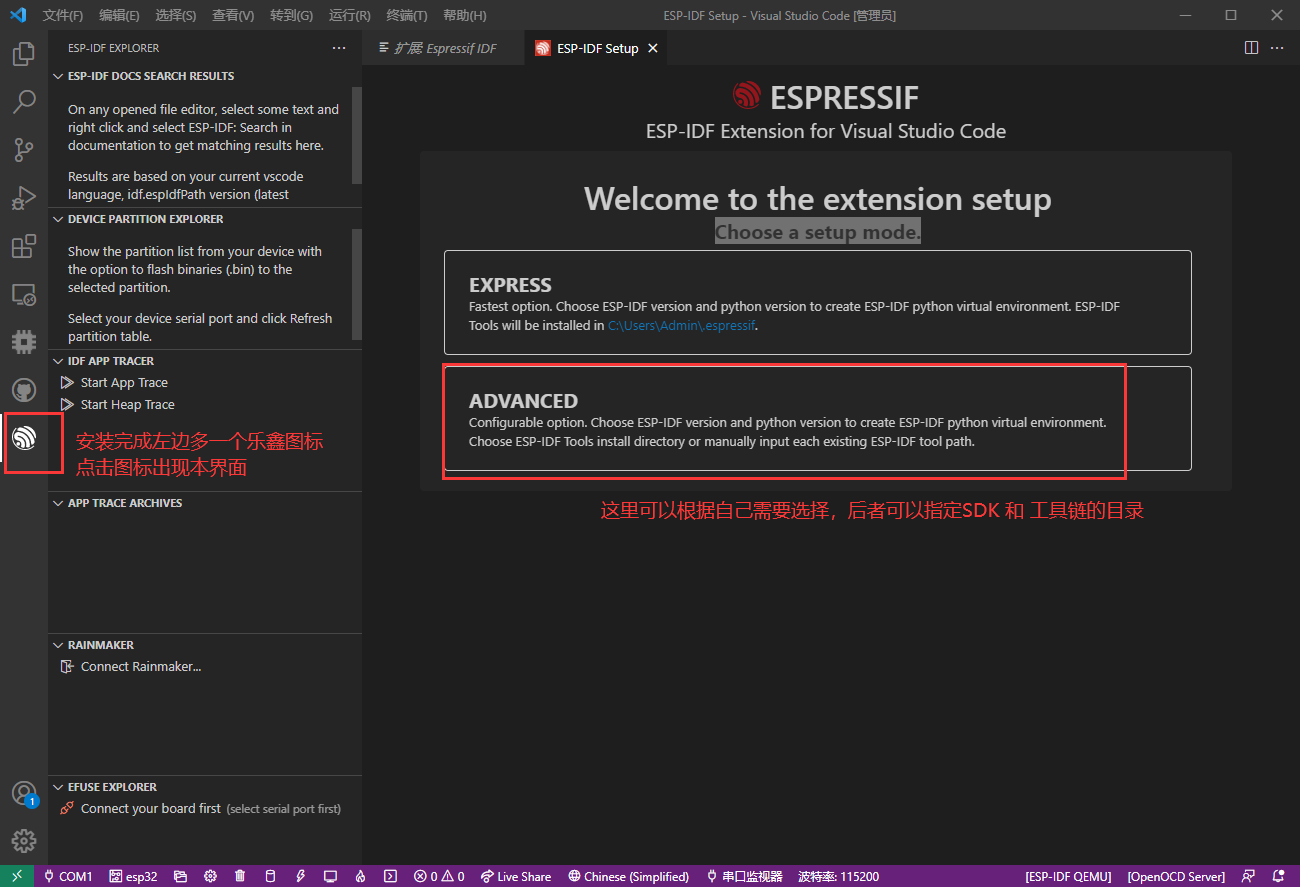Change the esp32 target device in status bar
Viewport: 1300px width, 887px height.
pyautogui.click(x=133, y=876)
